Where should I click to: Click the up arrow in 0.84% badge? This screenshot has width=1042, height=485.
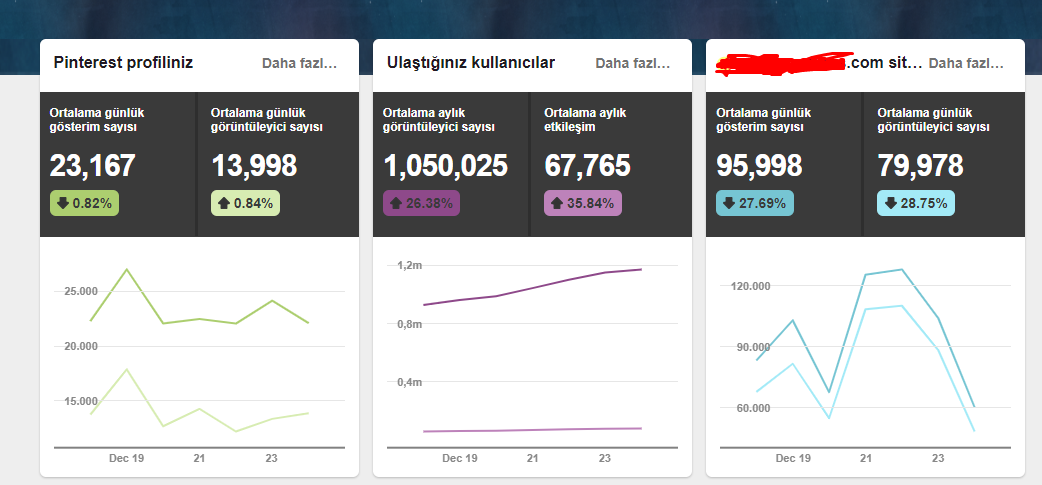[x=224, y=203]
